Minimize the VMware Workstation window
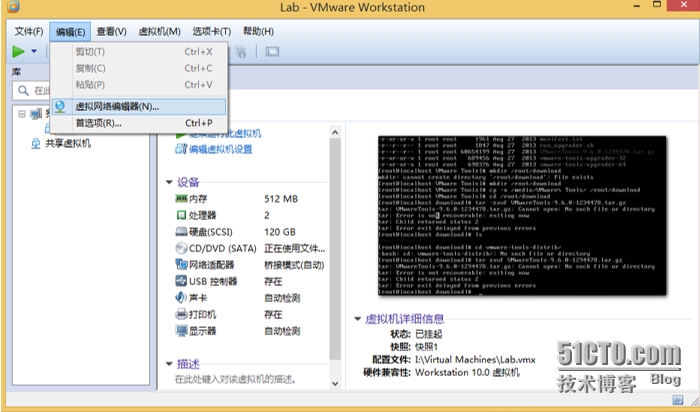 637,6
